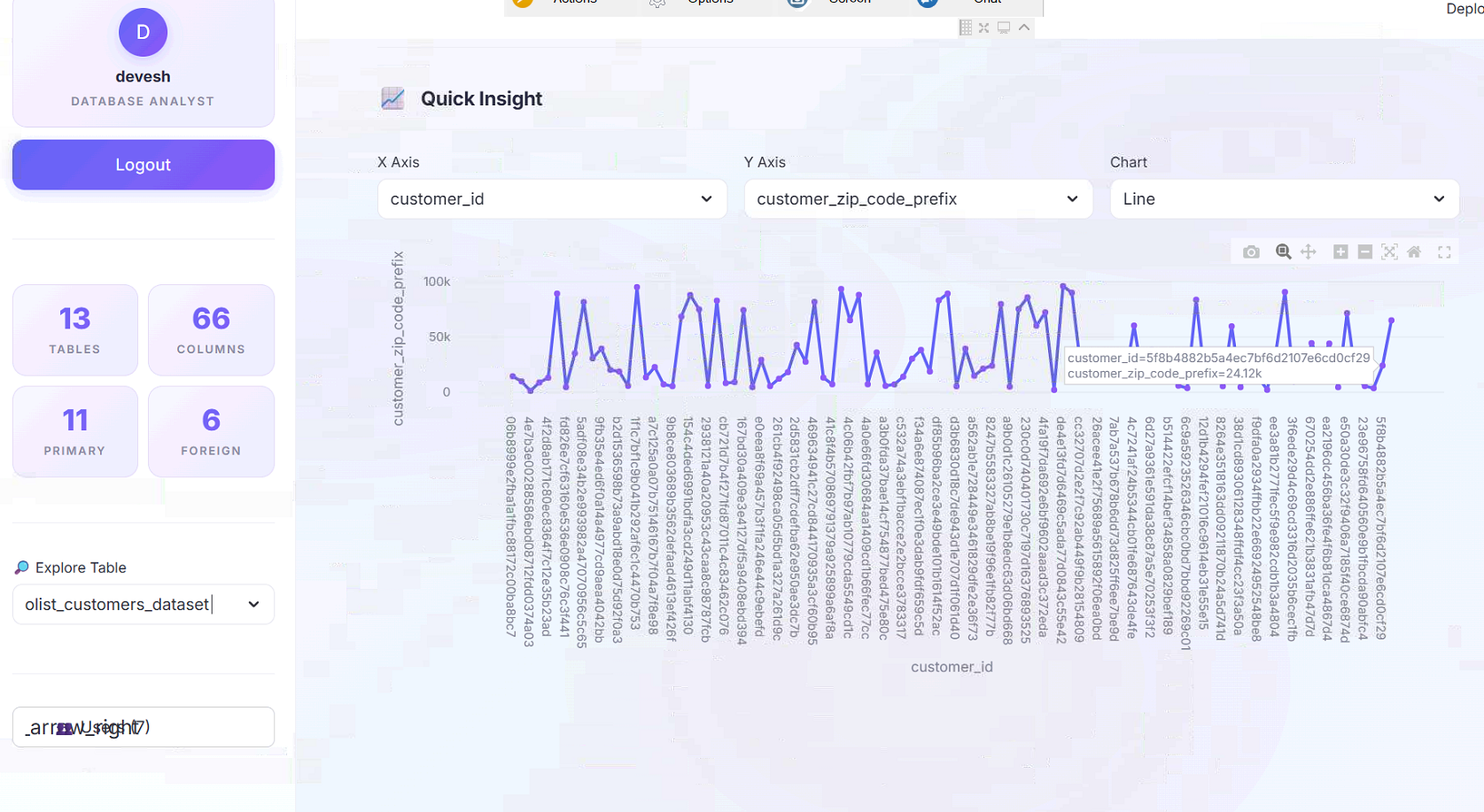
Task: Reset chart axes with home icon
Action: click(x=1414, y=252)
